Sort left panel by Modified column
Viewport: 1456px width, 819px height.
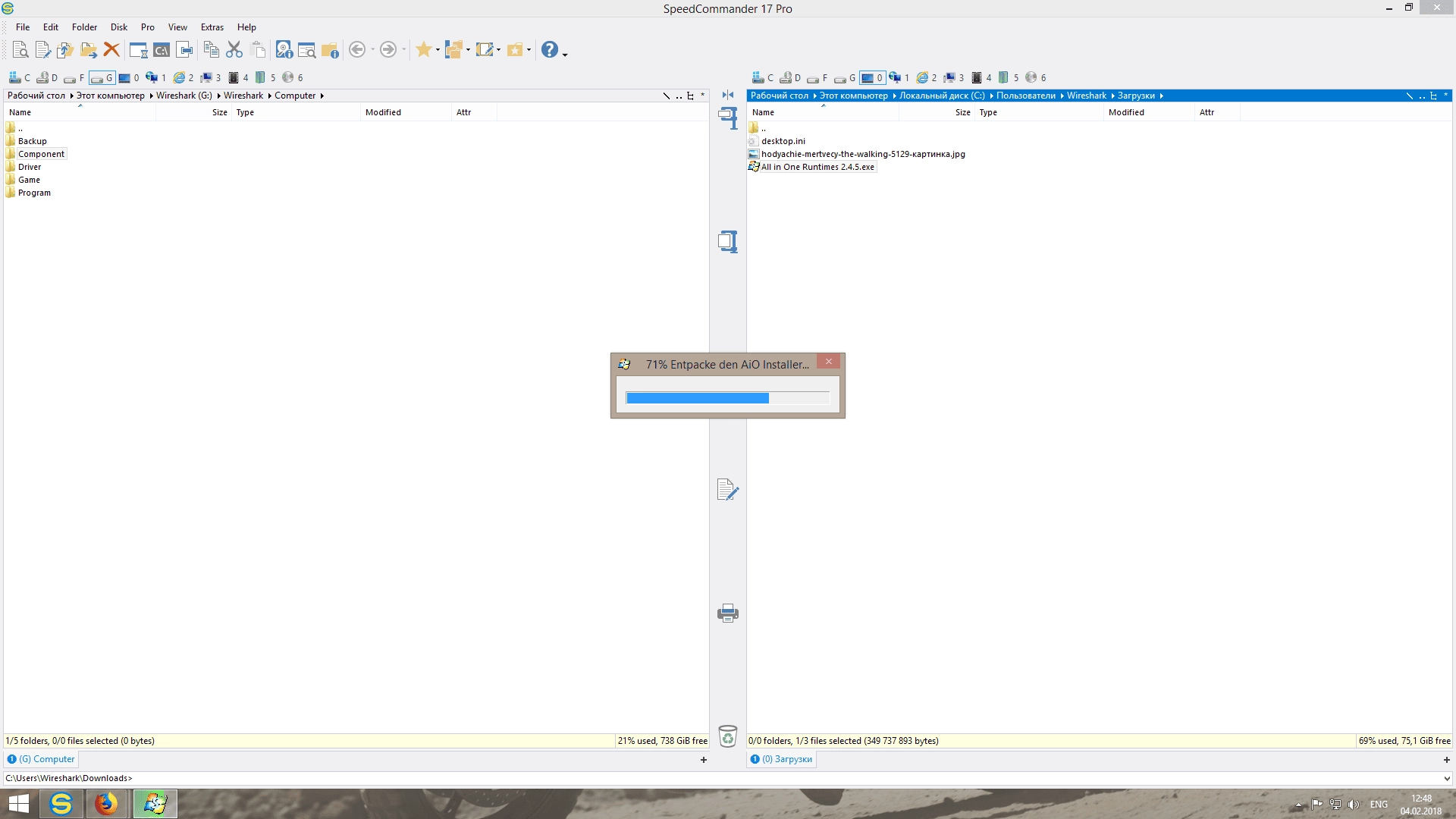pyautogui.click(x=406, y=112)
